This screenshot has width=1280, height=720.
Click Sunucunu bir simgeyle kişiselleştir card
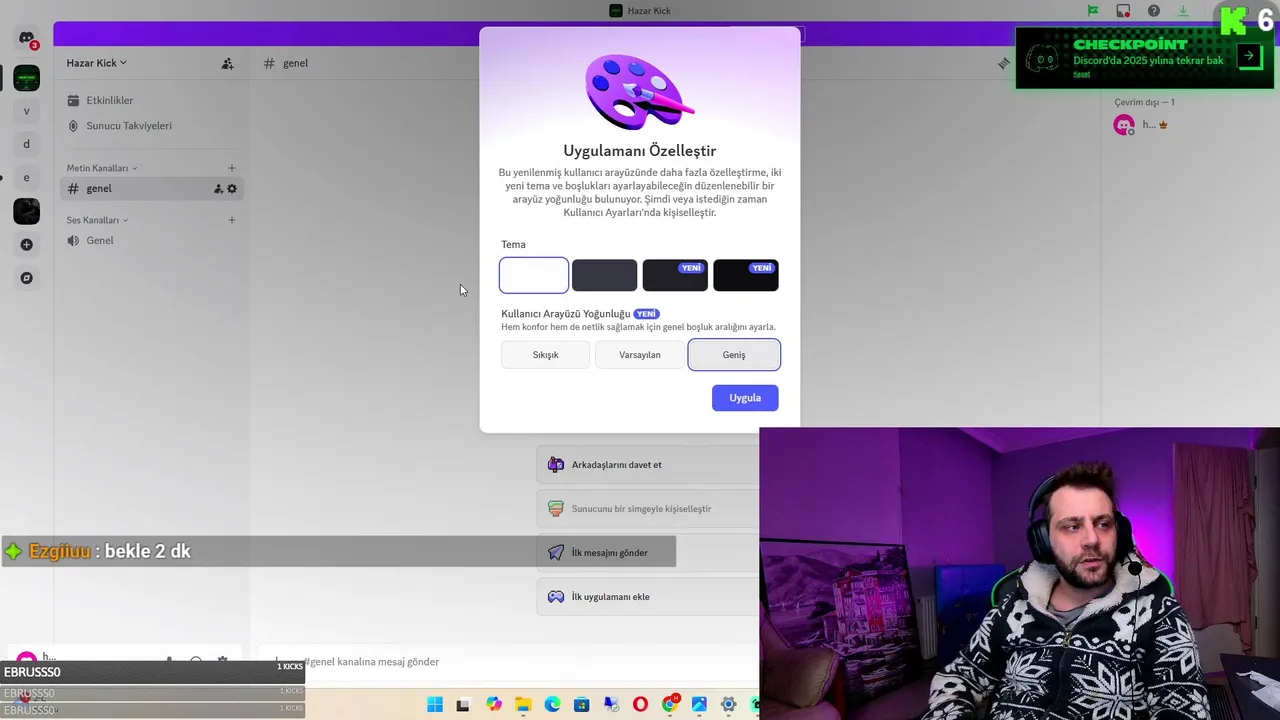pyautogui.click(x=648, y=509)
